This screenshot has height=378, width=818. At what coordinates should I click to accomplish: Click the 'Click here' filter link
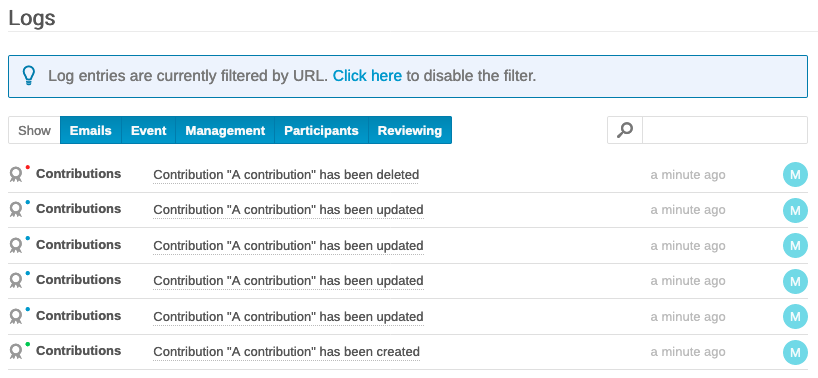pyautogui.click(x=367, y=76)
